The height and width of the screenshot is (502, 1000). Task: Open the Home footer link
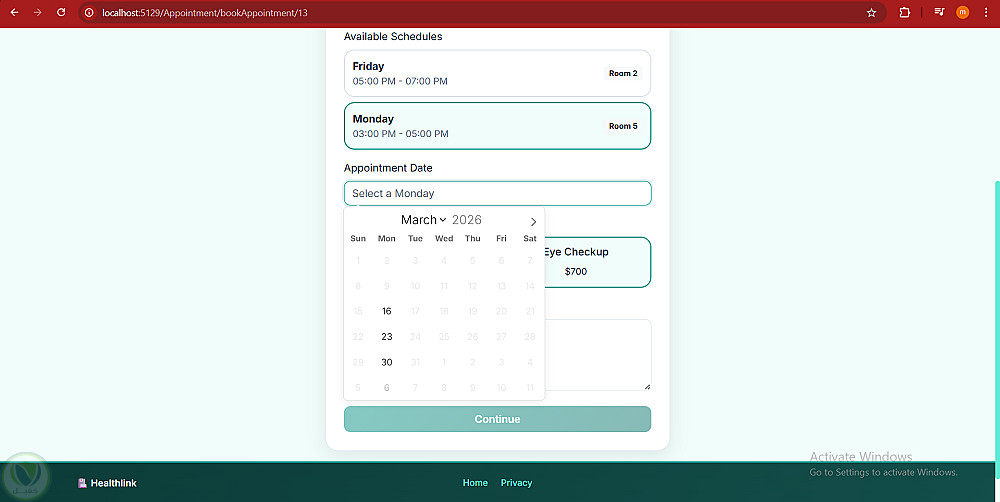tap(475, 483)
